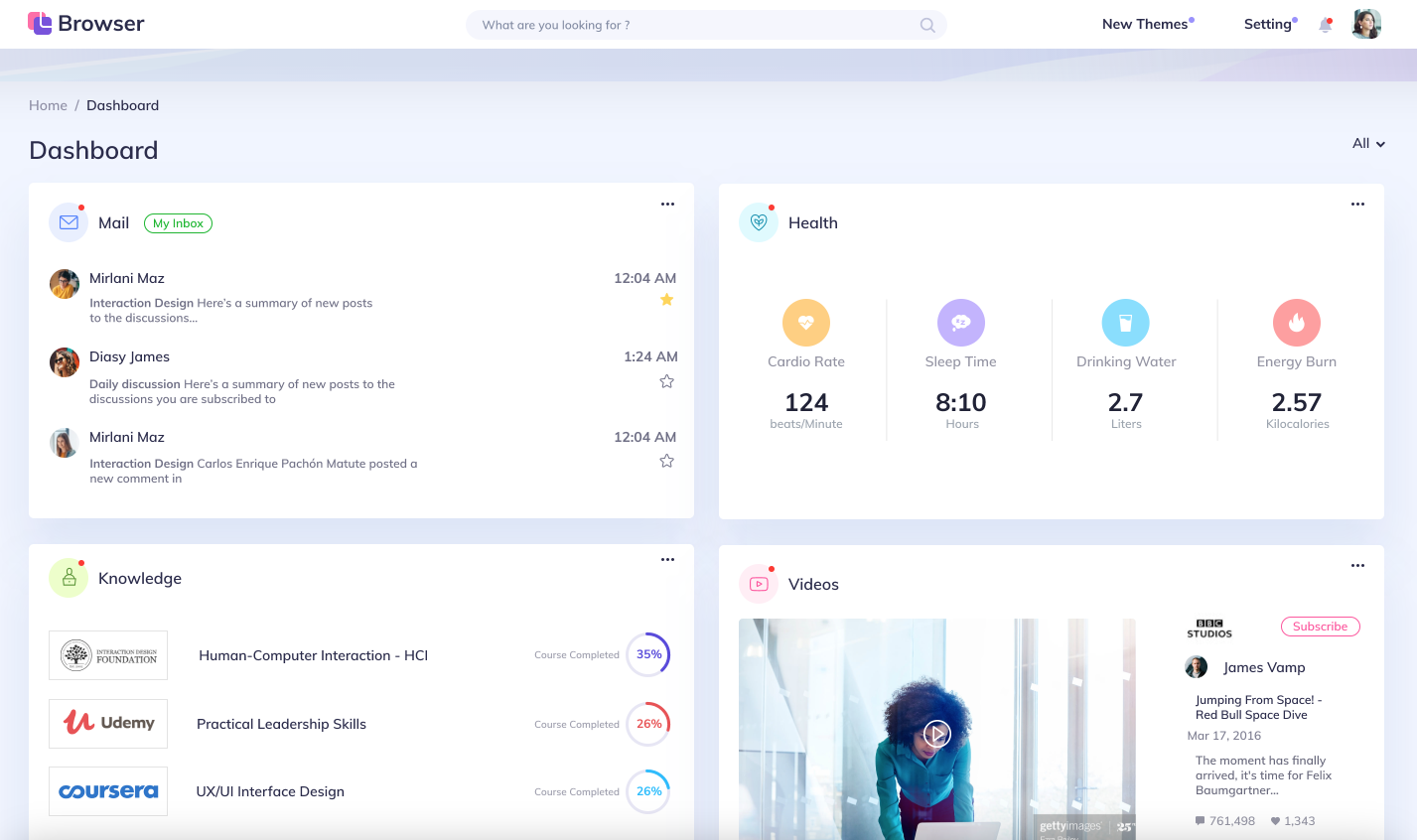
Task: Click the notification bell icon
Action: 1325,25
